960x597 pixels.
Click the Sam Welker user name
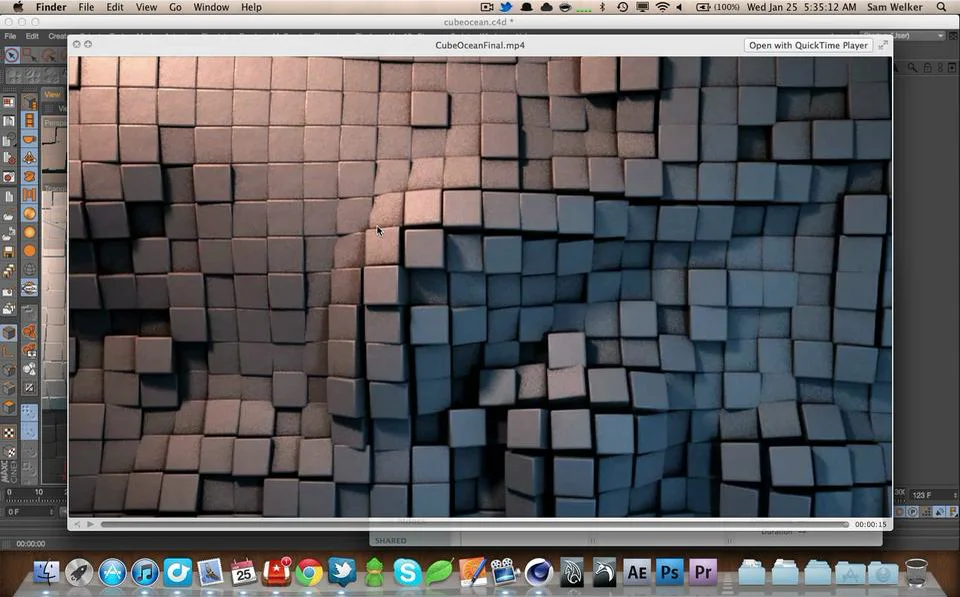point(894,7)
